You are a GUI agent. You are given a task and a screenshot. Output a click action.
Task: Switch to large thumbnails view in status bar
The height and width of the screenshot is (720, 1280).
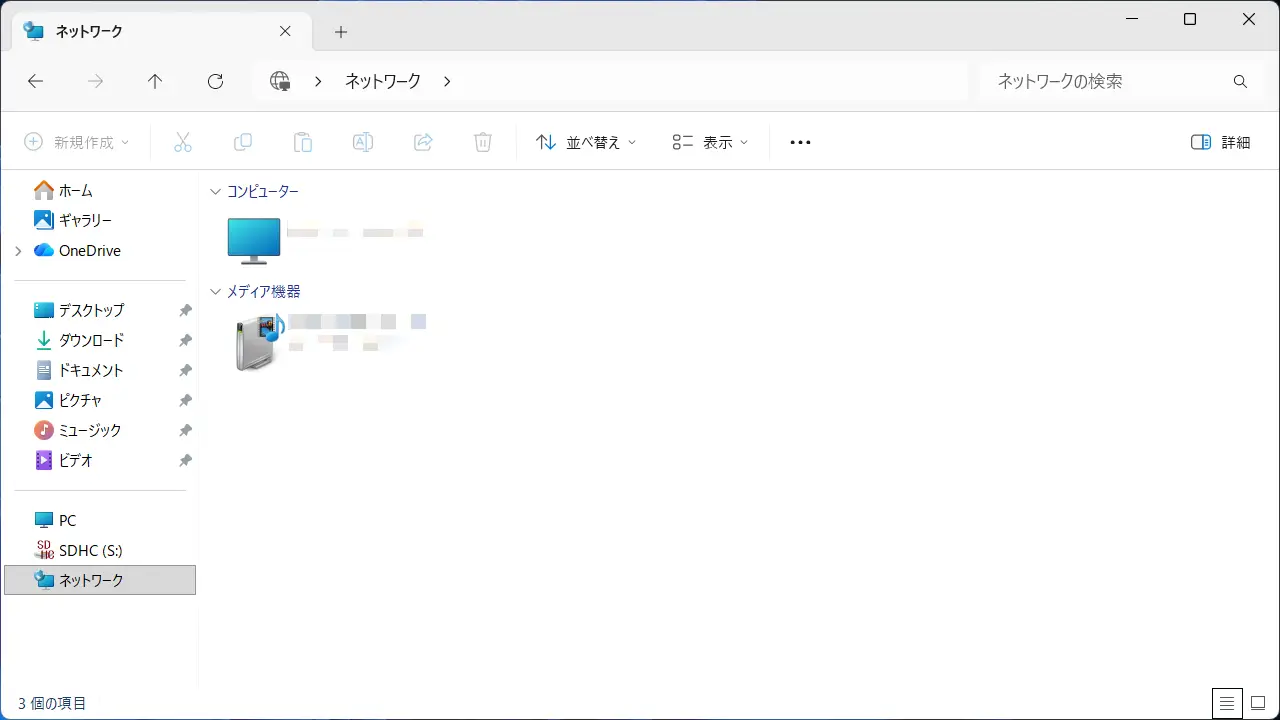(1258, 703)
